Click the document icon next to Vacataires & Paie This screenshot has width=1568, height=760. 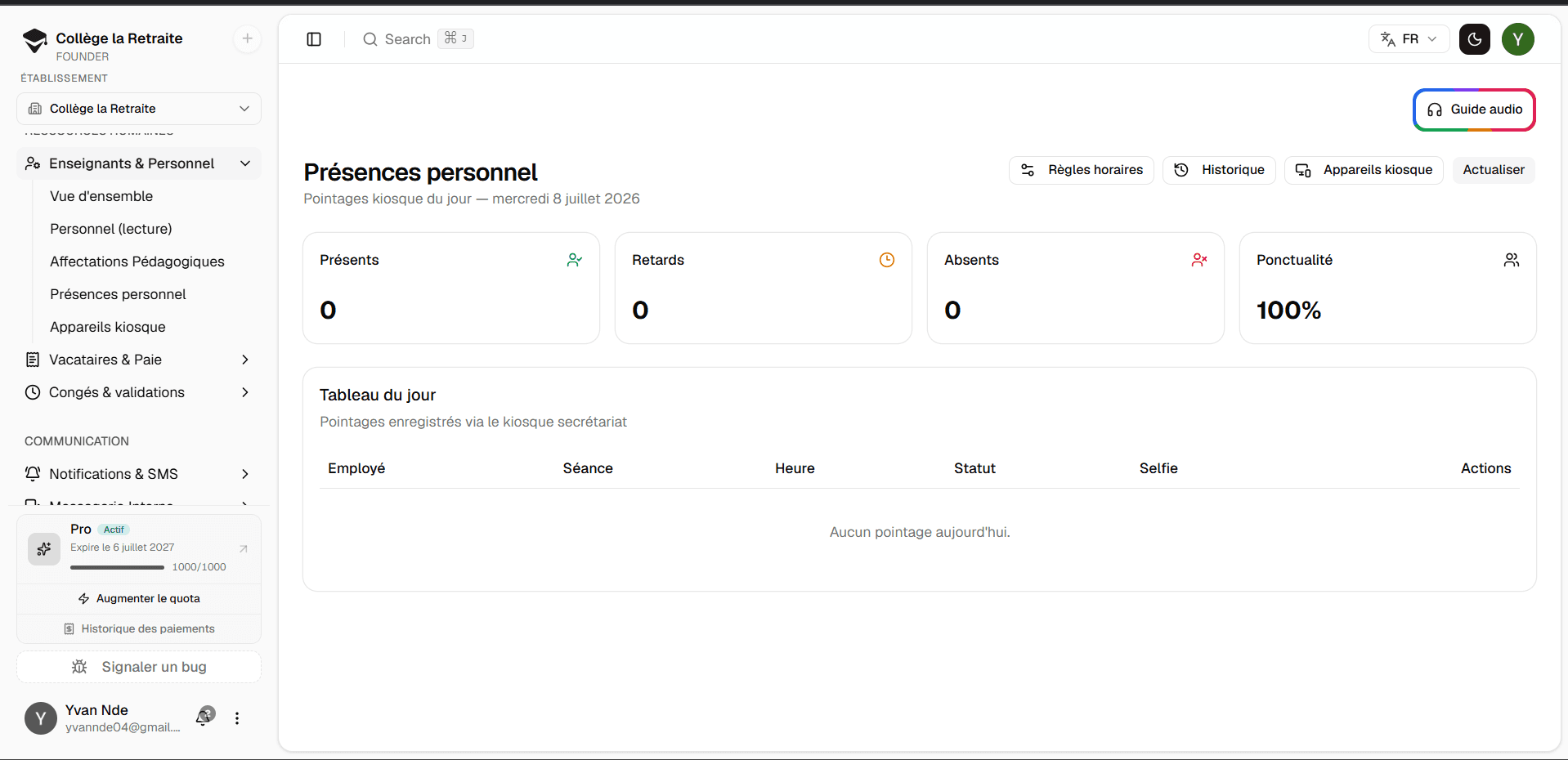point(33,360)
